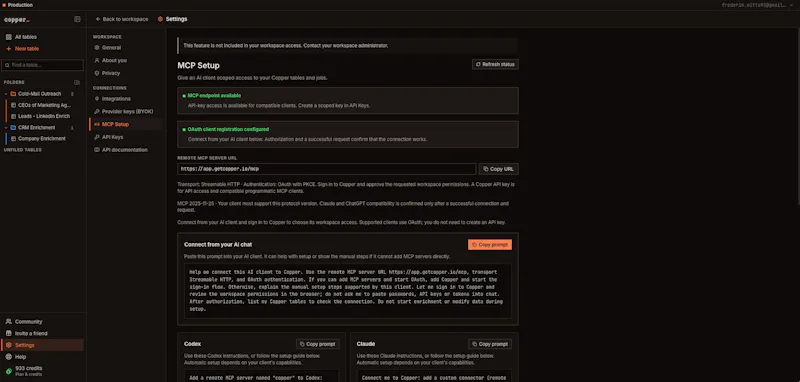The image size is (800, 382).
Task: Click the copper logo
Action: point(17,20)
